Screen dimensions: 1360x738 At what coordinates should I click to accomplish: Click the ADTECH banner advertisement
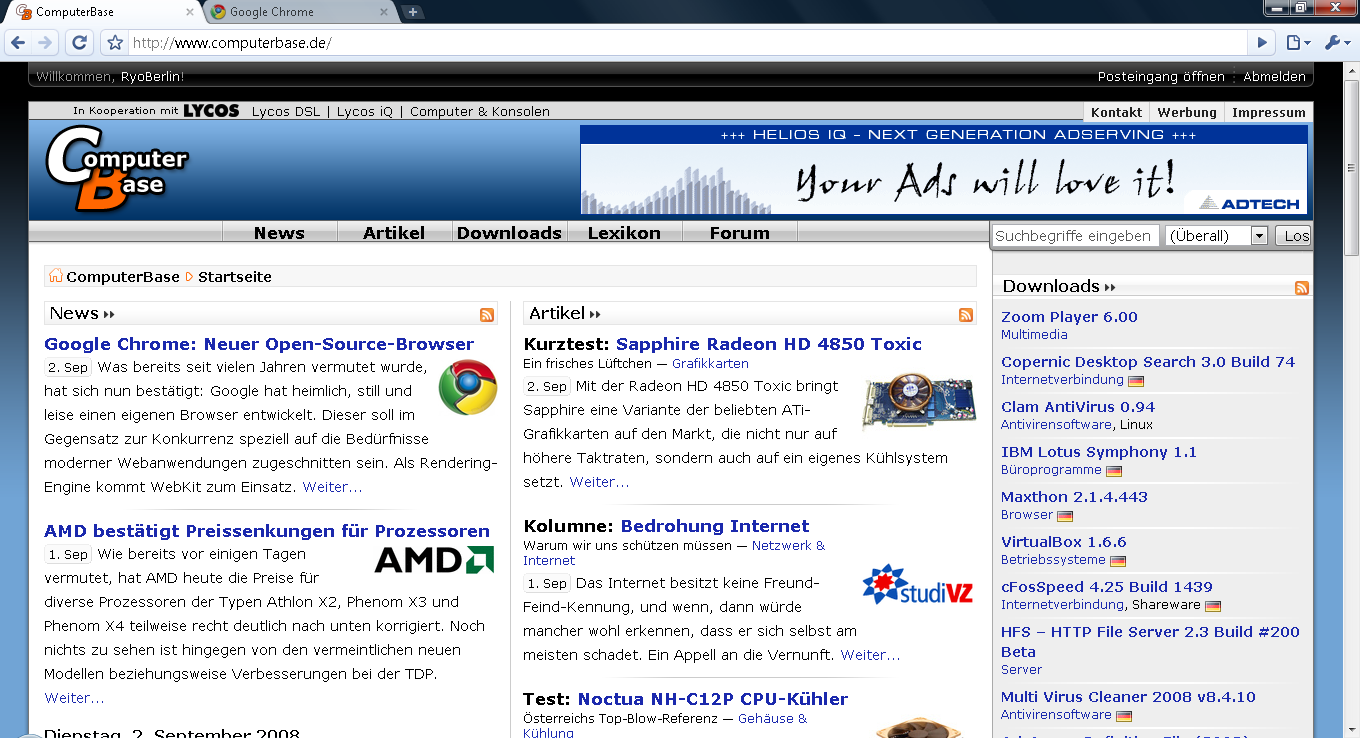pyautogui.click(x=943, y=170)
